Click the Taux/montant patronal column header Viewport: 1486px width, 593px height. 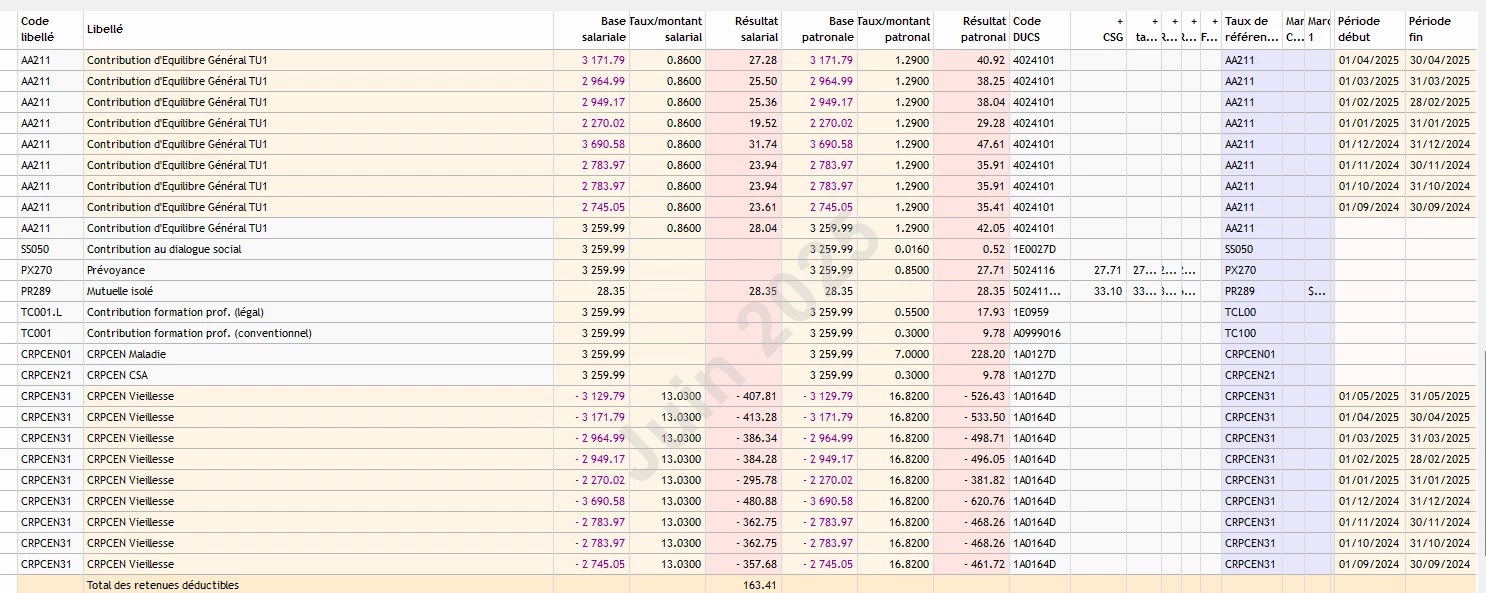(x=895, y=29)
